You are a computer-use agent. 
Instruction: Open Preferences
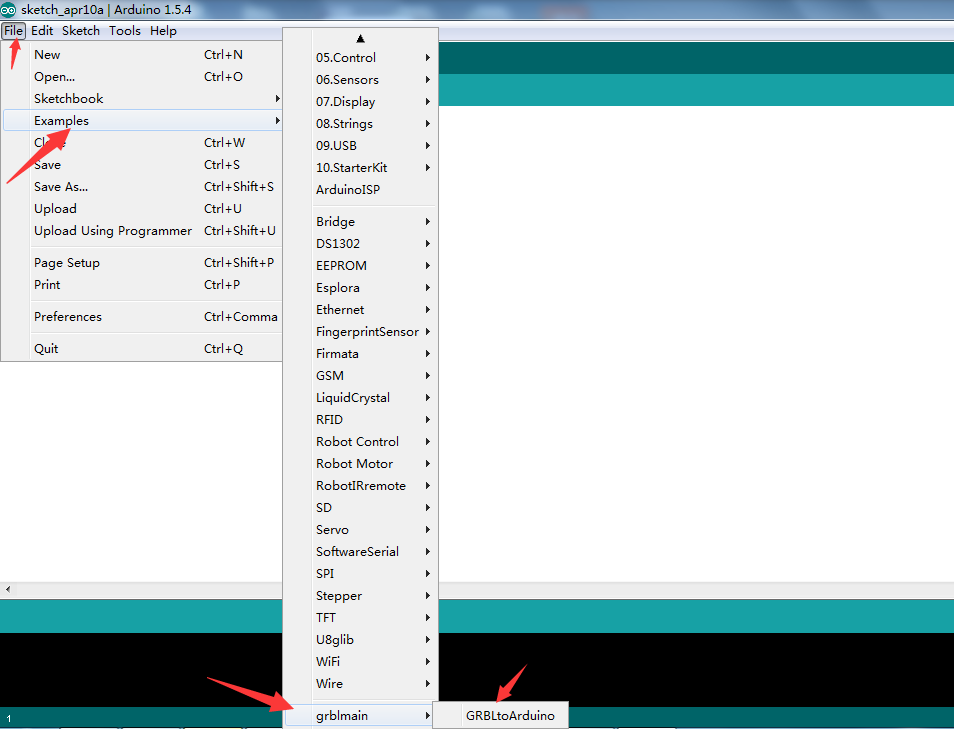[x=142, y=317]
